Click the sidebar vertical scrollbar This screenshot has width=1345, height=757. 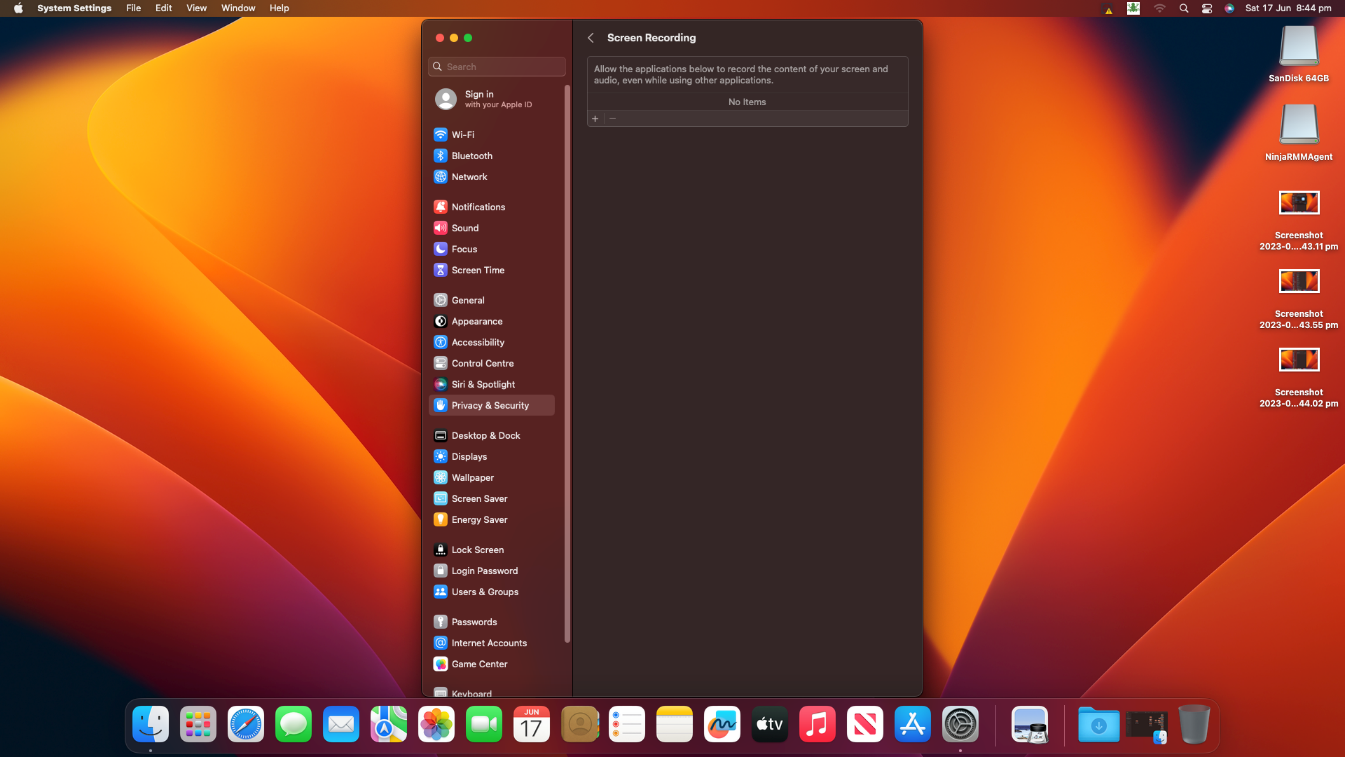(x=568, y=363)
